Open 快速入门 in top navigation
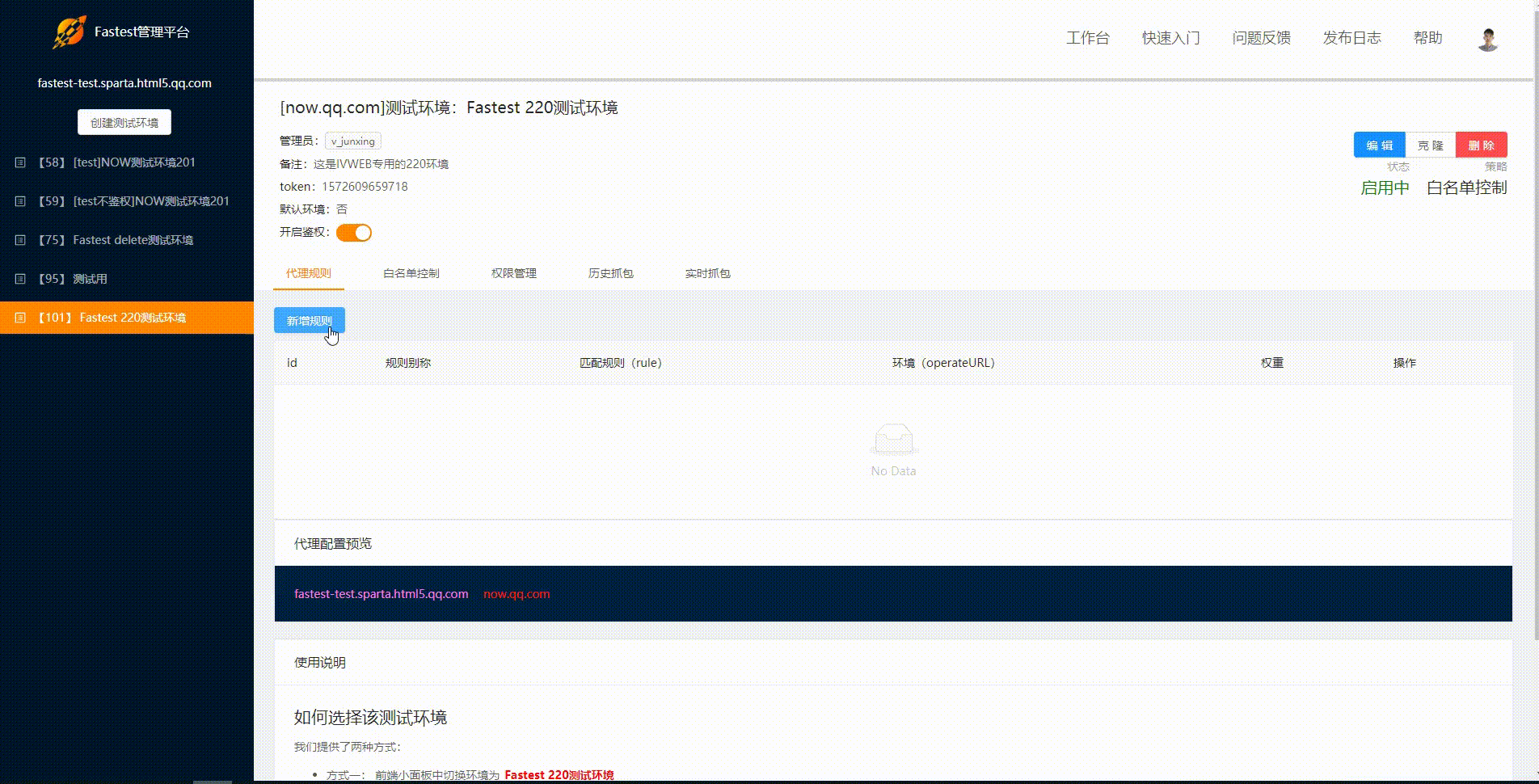 click(x=1171, y=38)
